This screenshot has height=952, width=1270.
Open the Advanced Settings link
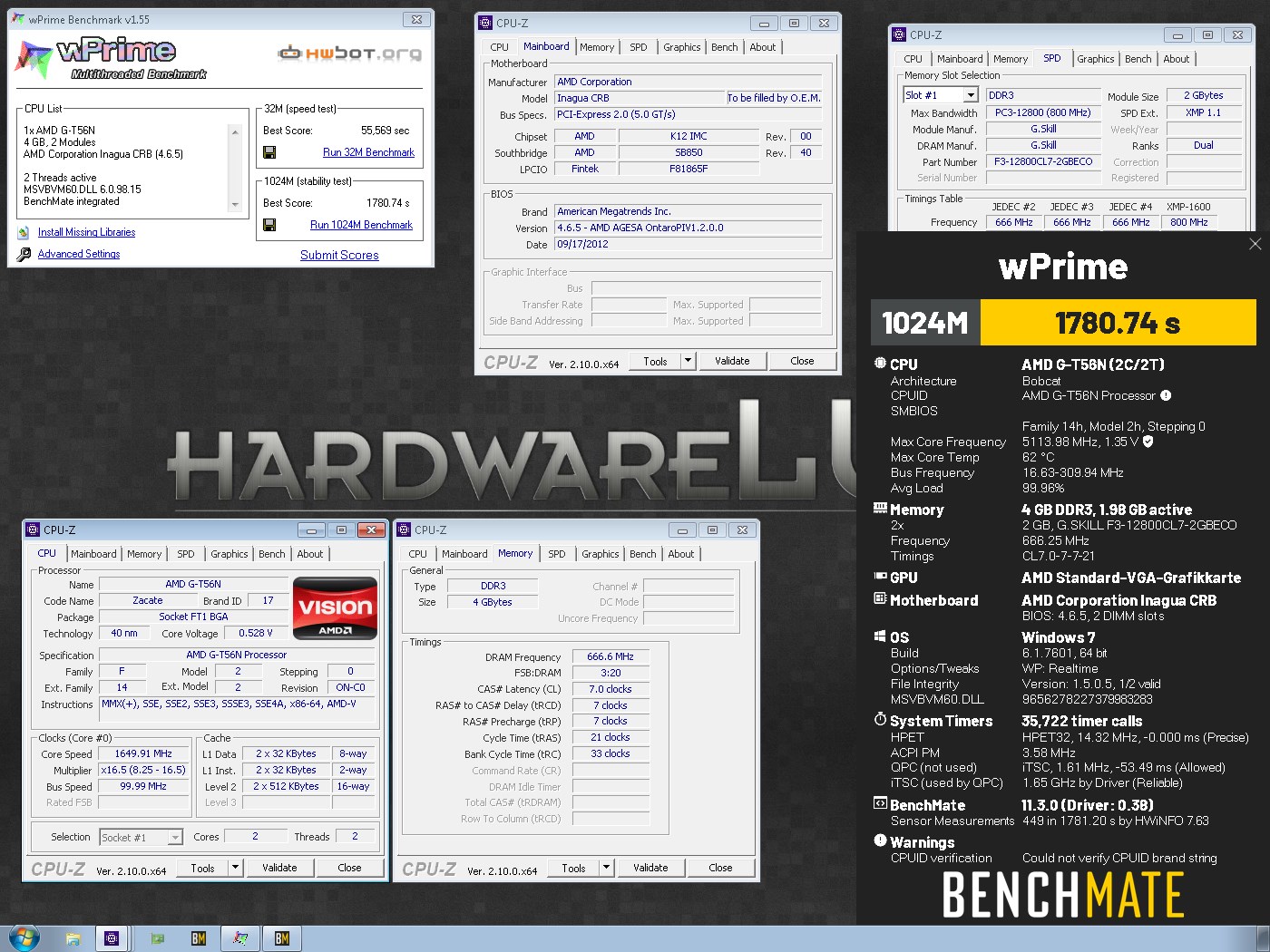(79, 254)
